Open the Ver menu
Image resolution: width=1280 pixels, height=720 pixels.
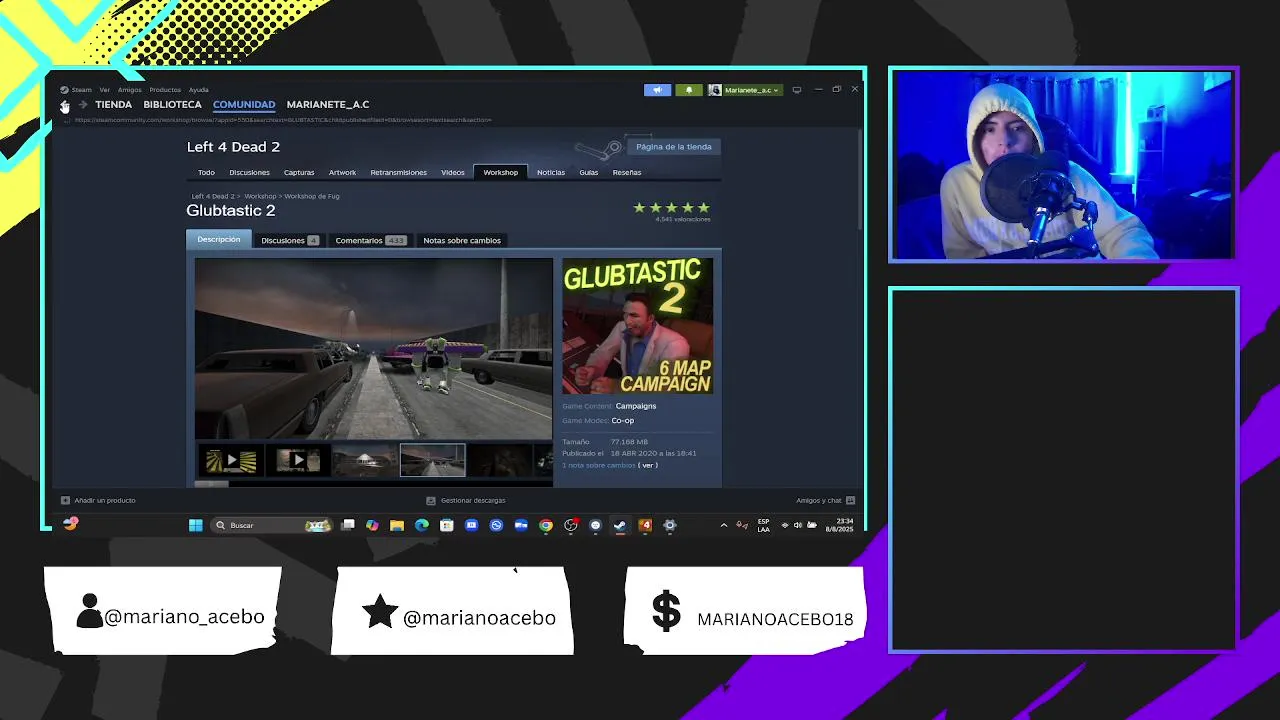point(104,90)
